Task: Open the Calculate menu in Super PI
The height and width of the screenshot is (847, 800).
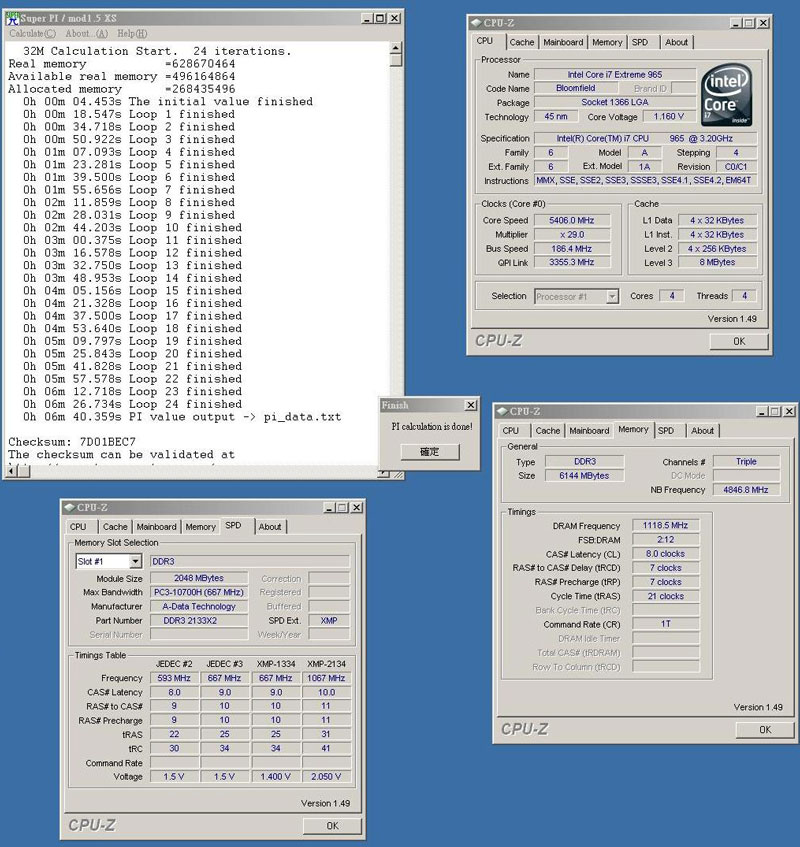Action: click(33, 33)
